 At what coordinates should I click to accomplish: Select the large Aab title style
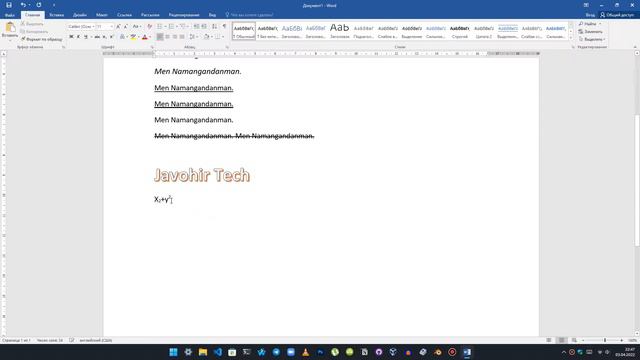click(340, 31)
